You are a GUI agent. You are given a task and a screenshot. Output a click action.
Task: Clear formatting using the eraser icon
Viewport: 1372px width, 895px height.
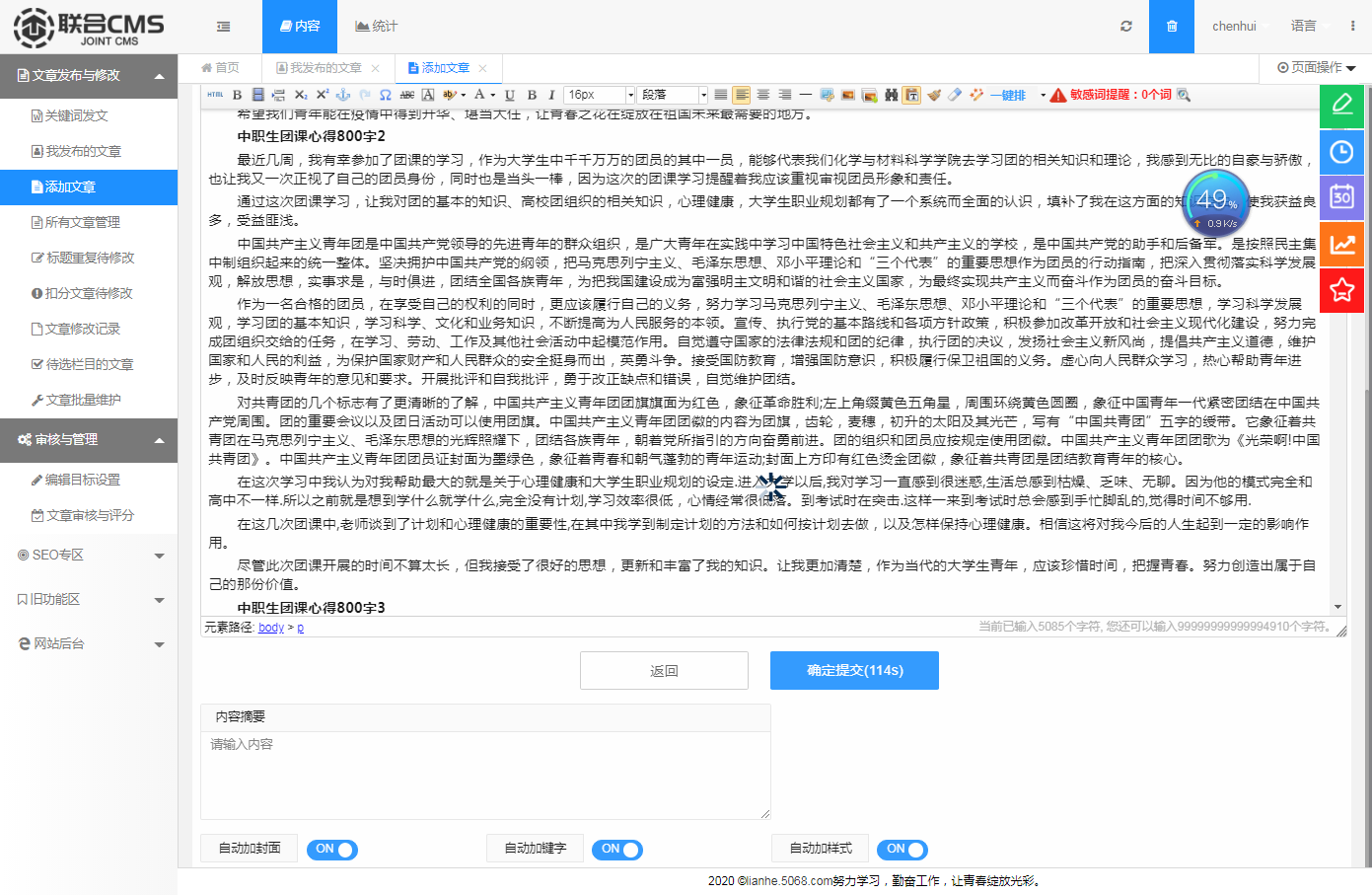(955, 94)
